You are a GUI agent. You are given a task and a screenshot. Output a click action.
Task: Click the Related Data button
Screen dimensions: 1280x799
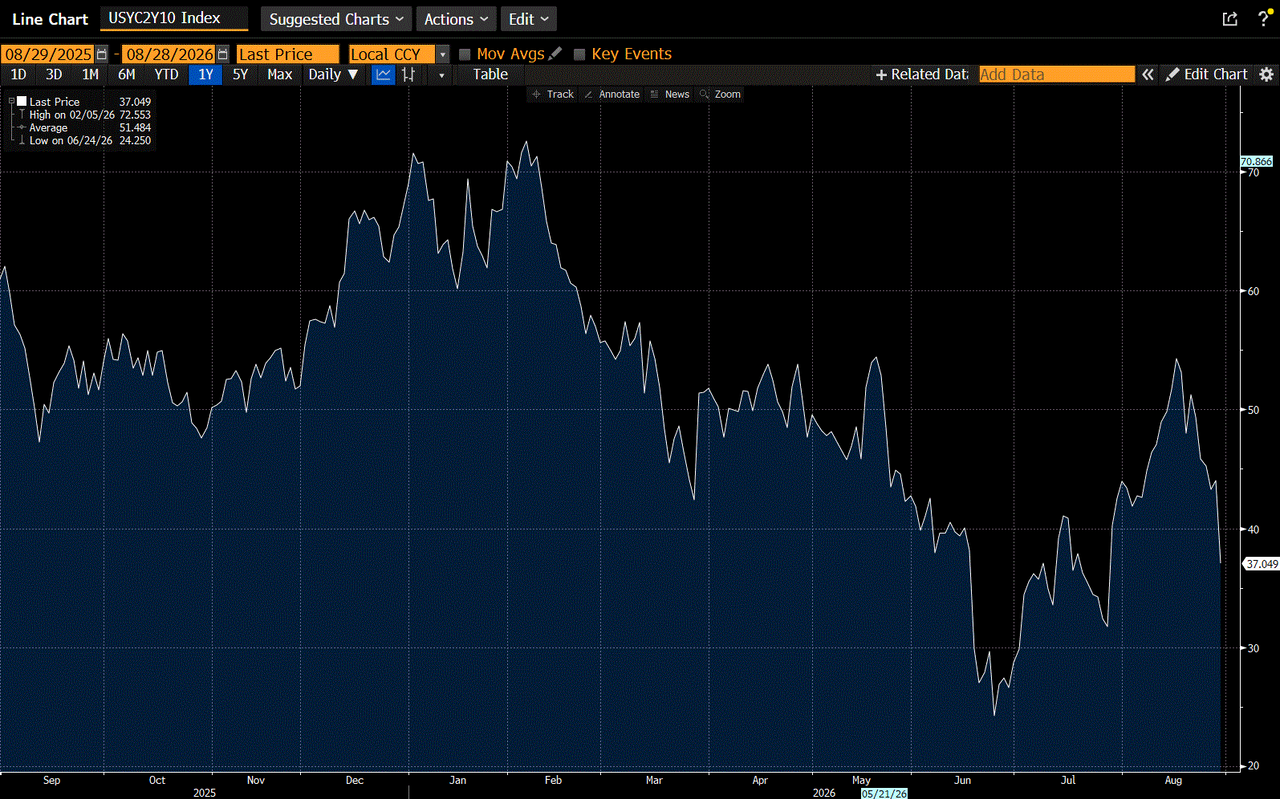click(922, 74)
